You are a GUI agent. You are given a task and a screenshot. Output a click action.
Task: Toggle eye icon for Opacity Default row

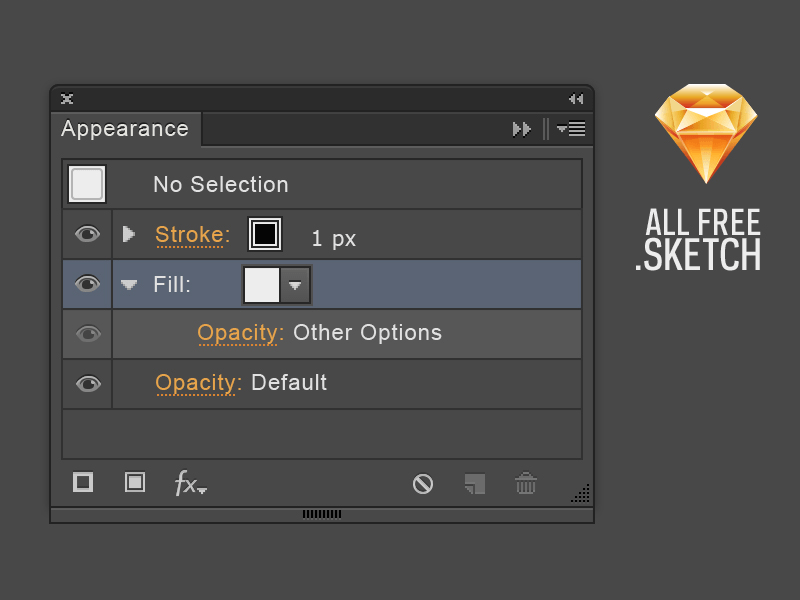click(x=88, y=383)
